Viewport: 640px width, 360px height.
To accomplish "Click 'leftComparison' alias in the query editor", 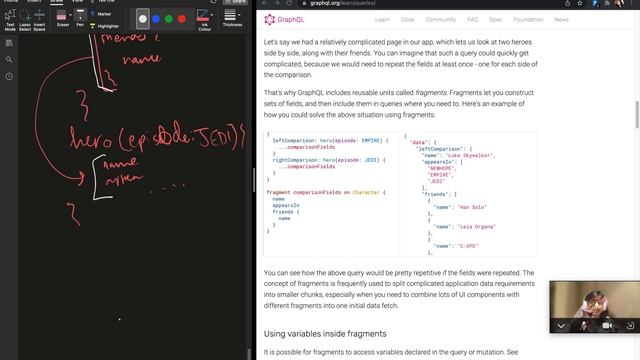I will point(293,140).
